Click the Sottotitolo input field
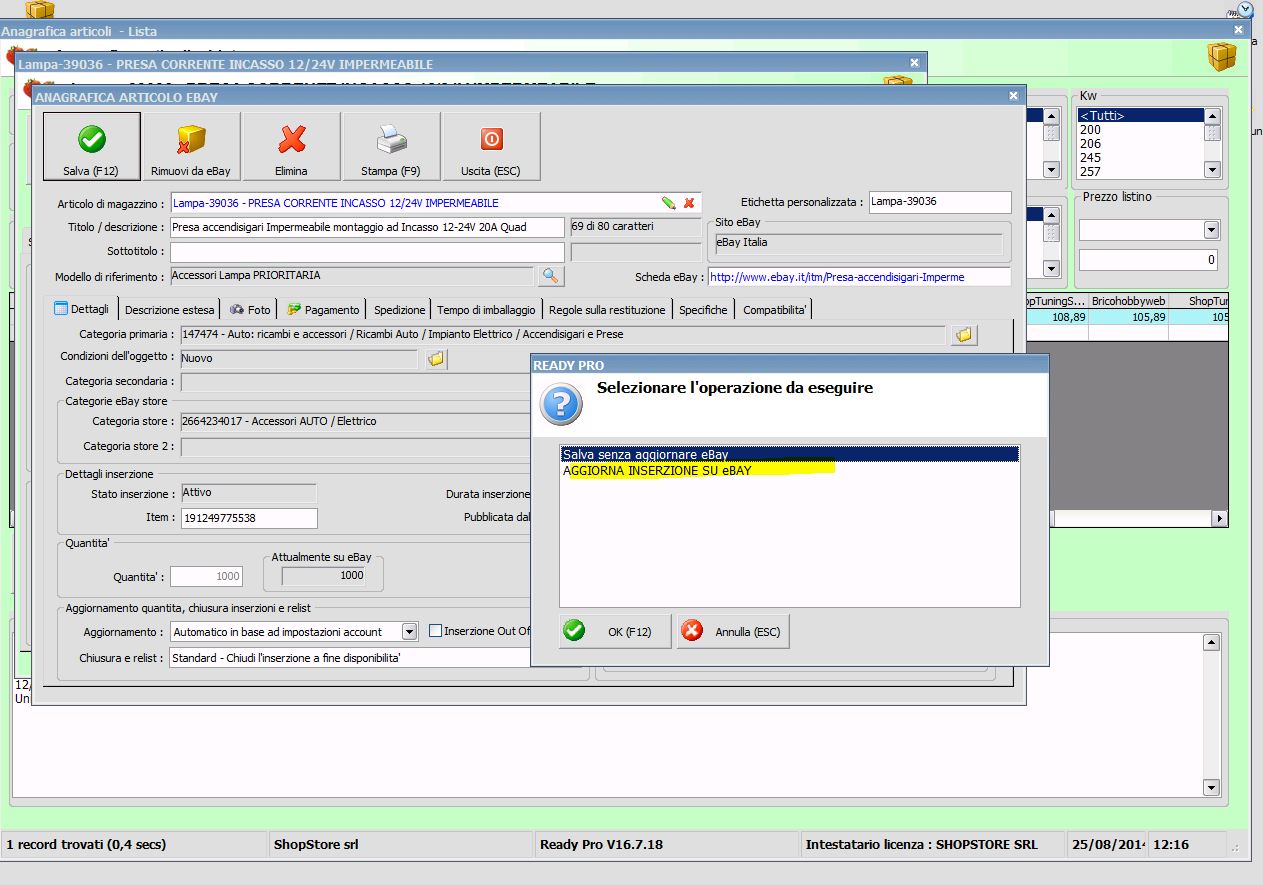The image size is (1263, 885). [x=367, y=251]
